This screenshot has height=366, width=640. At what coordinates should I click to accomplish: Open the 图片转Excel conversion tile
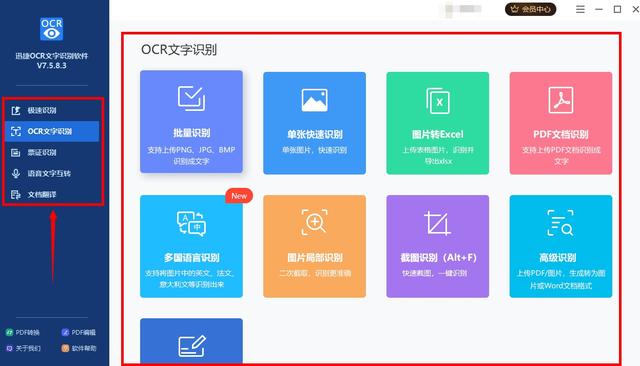point(438,123)
